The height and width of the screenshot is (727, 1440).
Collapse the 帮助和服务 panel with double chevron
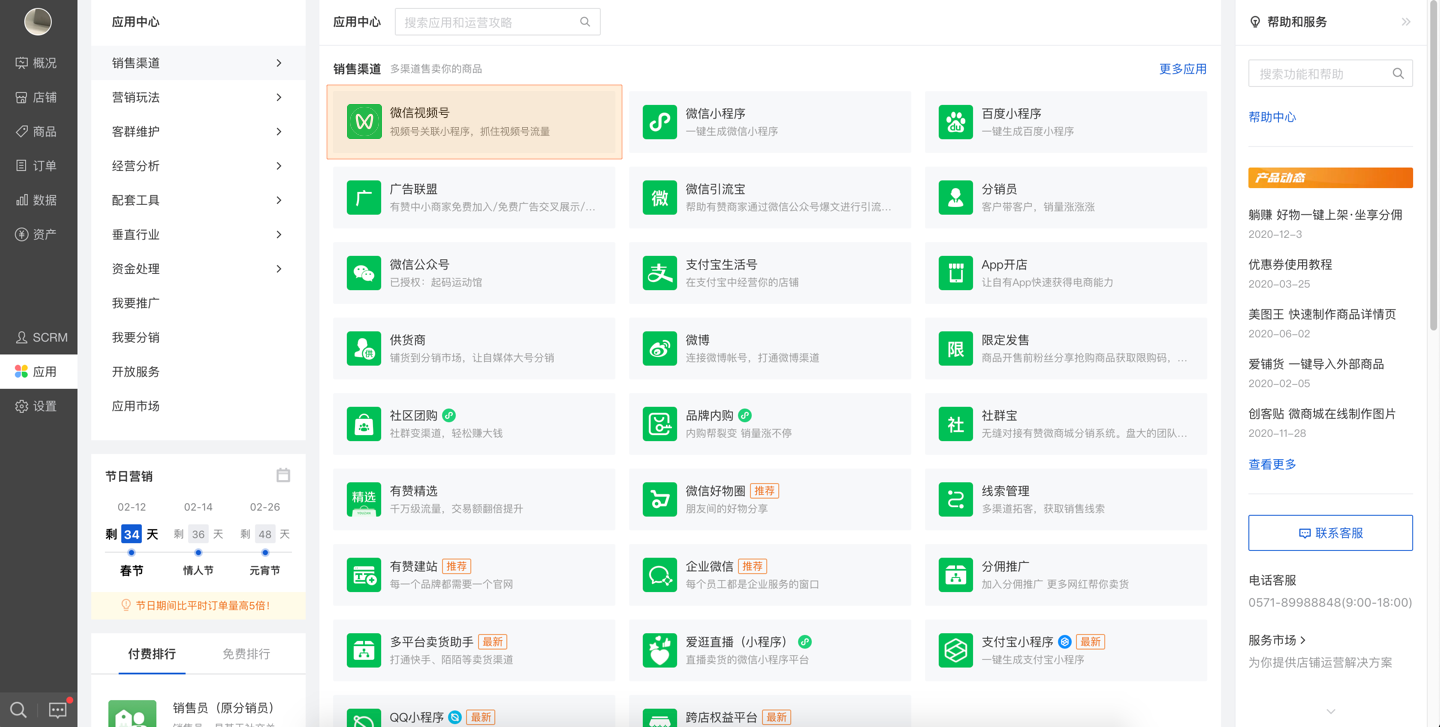(x=1406, y=22)
